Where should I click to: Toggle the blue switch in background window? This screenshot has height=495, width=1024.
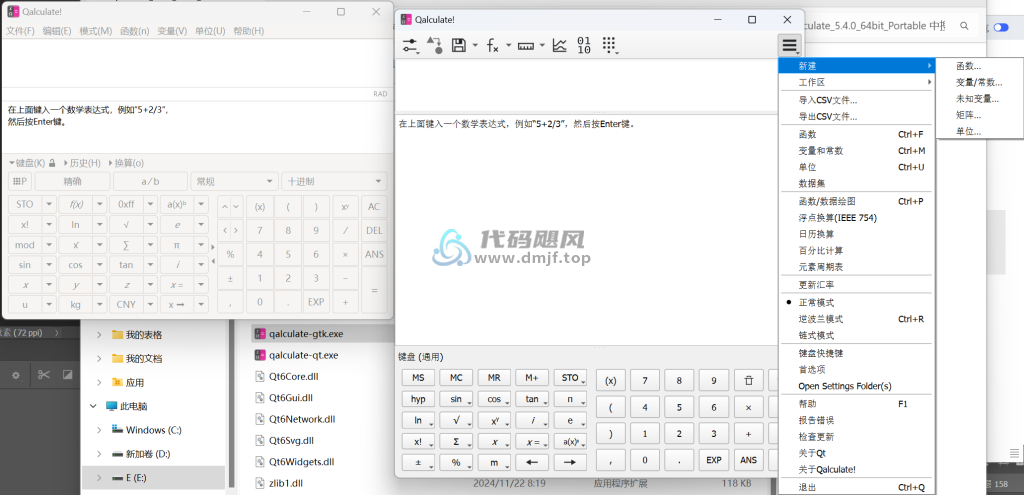[1000, 27]
